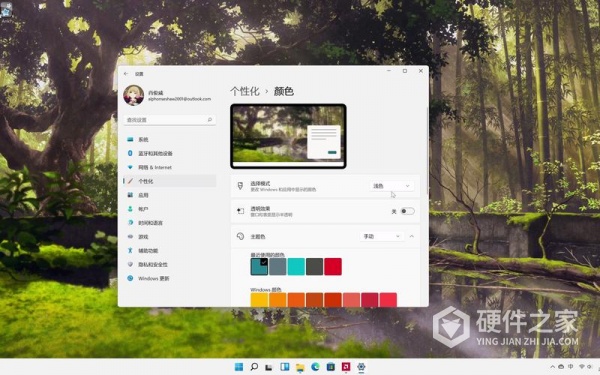
Task: Open taskbar Search
Action: click(x=254, y=367)
